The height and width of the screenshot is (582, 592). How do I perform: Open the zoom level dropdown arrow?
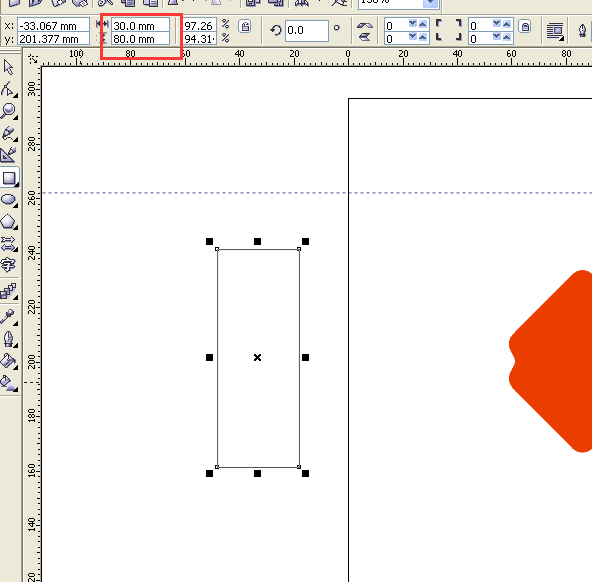430,3
